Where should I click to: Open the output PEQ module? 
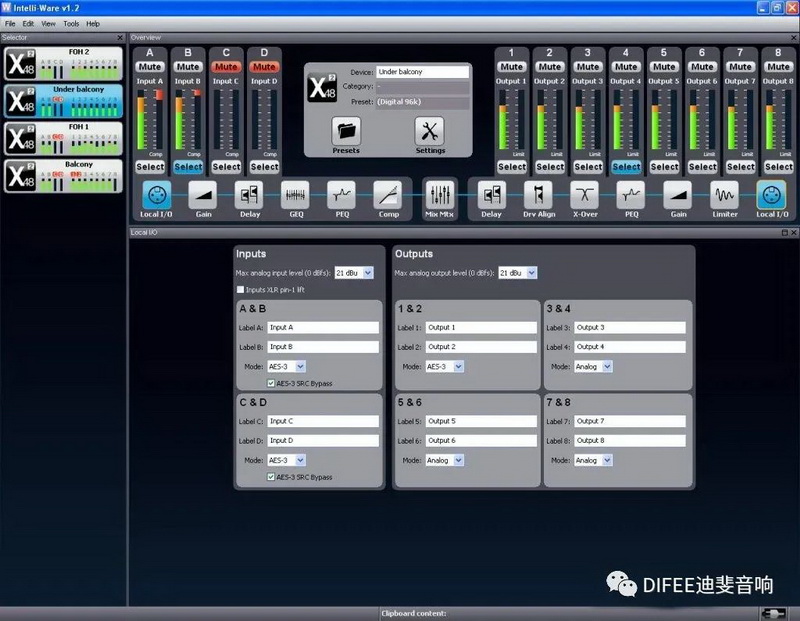click(x=631, y=195)
